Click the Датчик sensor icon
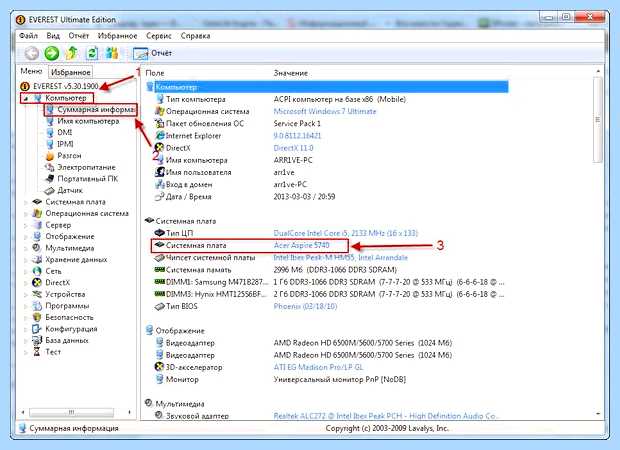The height and width of the screenshot is (450, 620). pyautogui.click(x=49, y=191)
